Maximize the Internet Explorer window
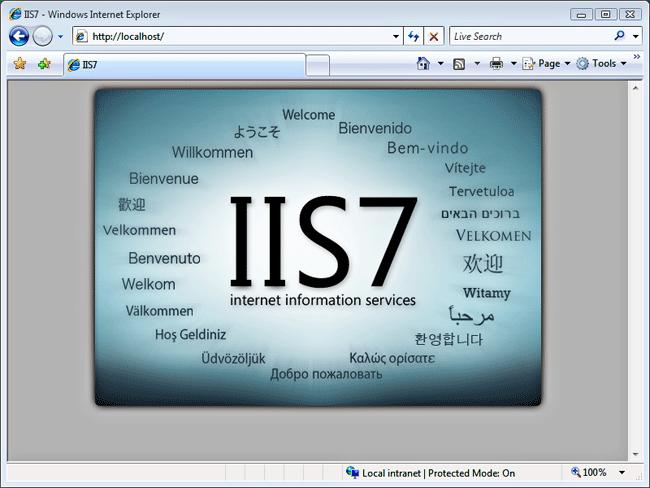Image resolution: width=650 pixels, height=488 pixels. click(x=605, y=15)
